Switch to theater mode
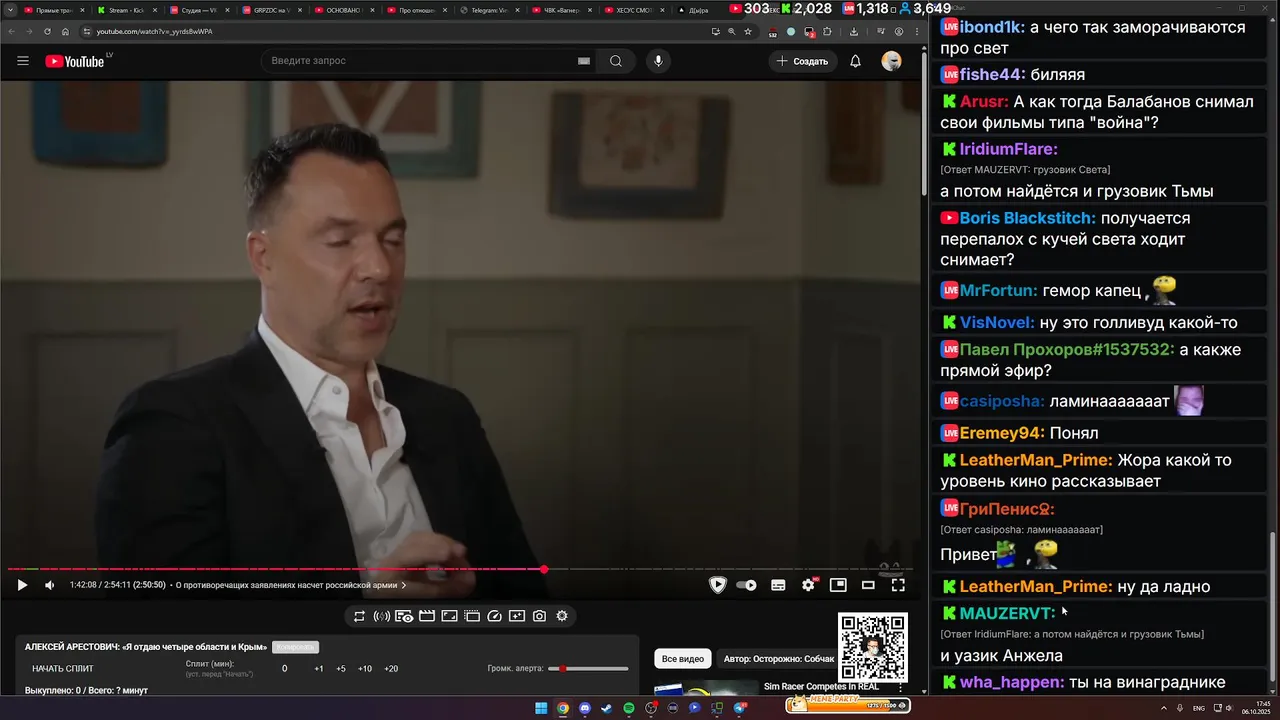The height and width of the screenshot is (720, 1280). [x=868, y=585]
